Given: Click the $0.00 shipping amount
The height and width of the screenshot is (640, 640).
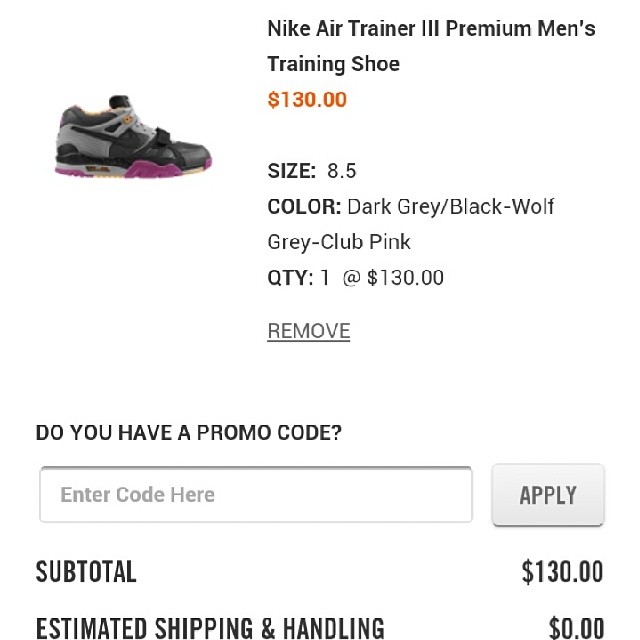Looking at the screenshot, I should pos(576,628).
